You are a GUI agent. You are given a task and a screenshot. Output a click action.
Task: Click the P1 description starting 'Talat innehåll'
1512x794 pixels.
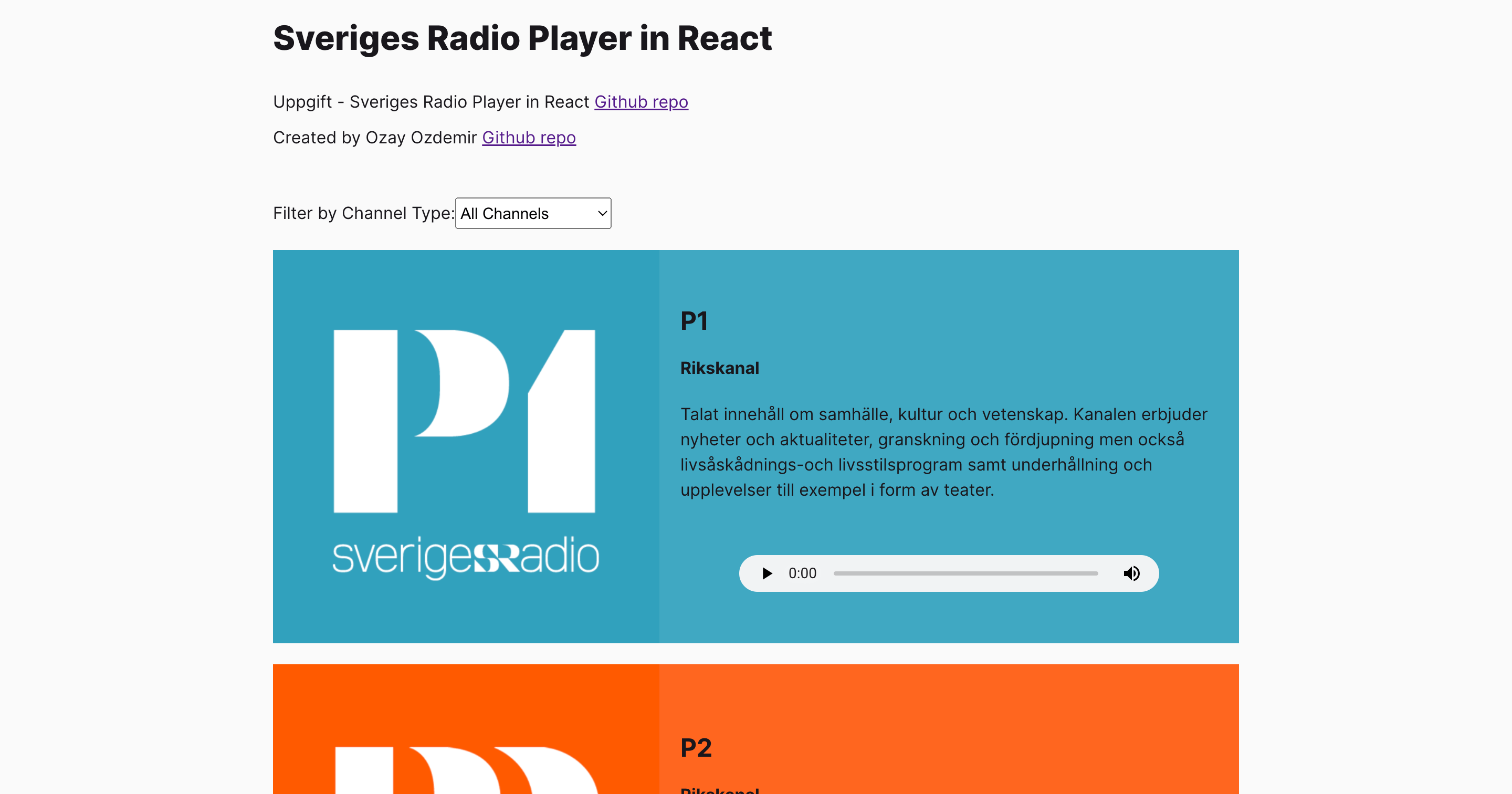point(944,452)
